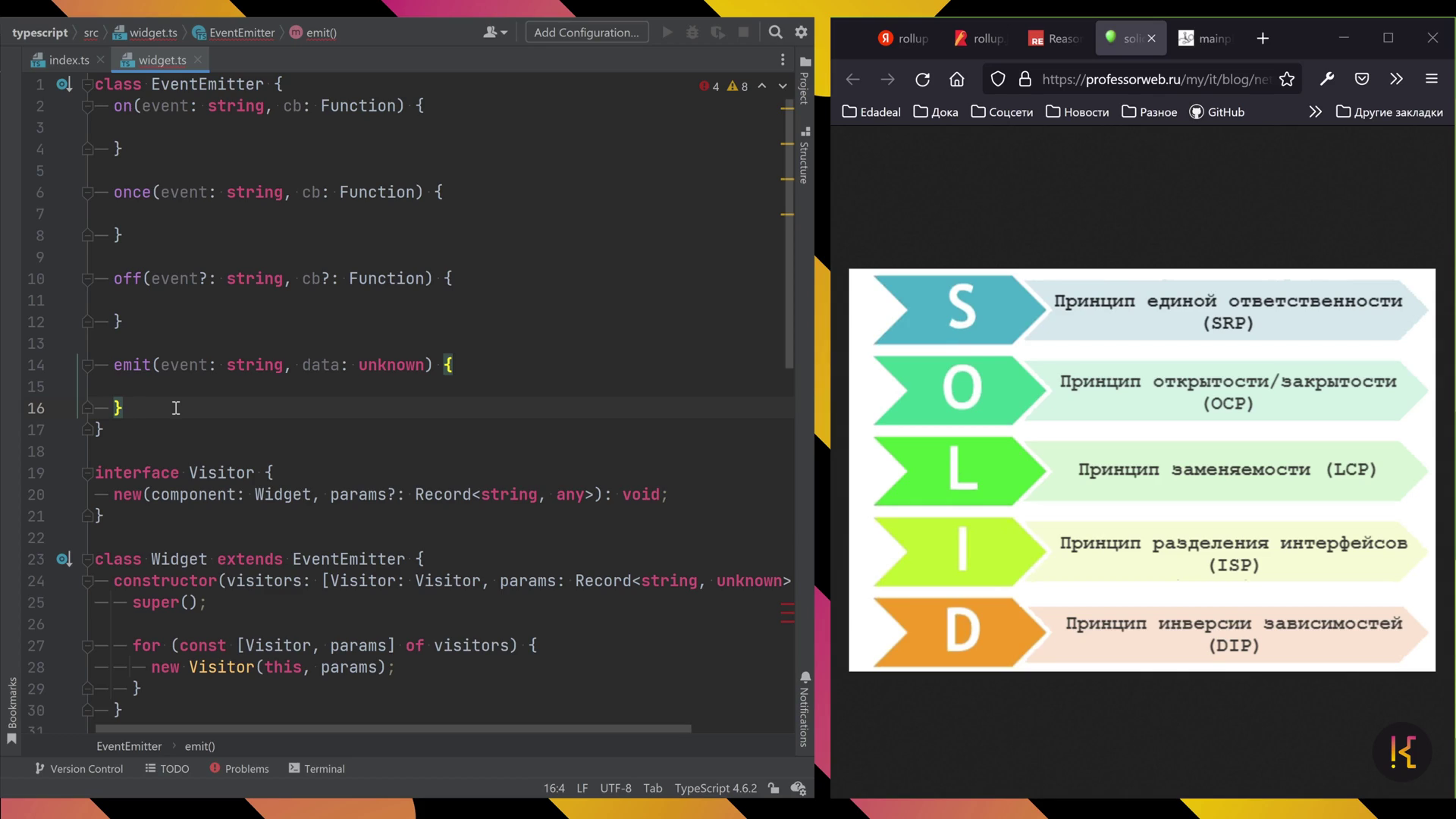The height and width of the screenshot is (819, 1456).
Task: Open the GitHub bookmark
Action: pyautogui.click(x=1217, y=112)
